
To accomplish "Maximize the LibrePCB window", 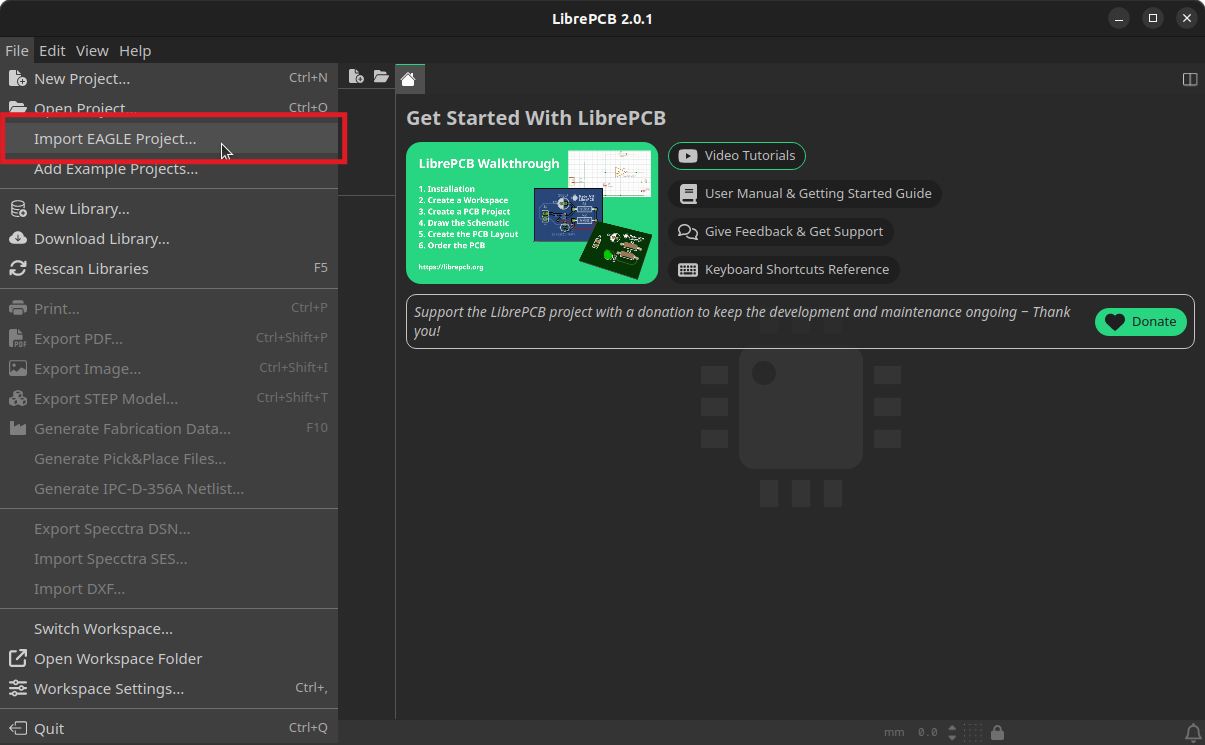I will tap(1152, 18).
